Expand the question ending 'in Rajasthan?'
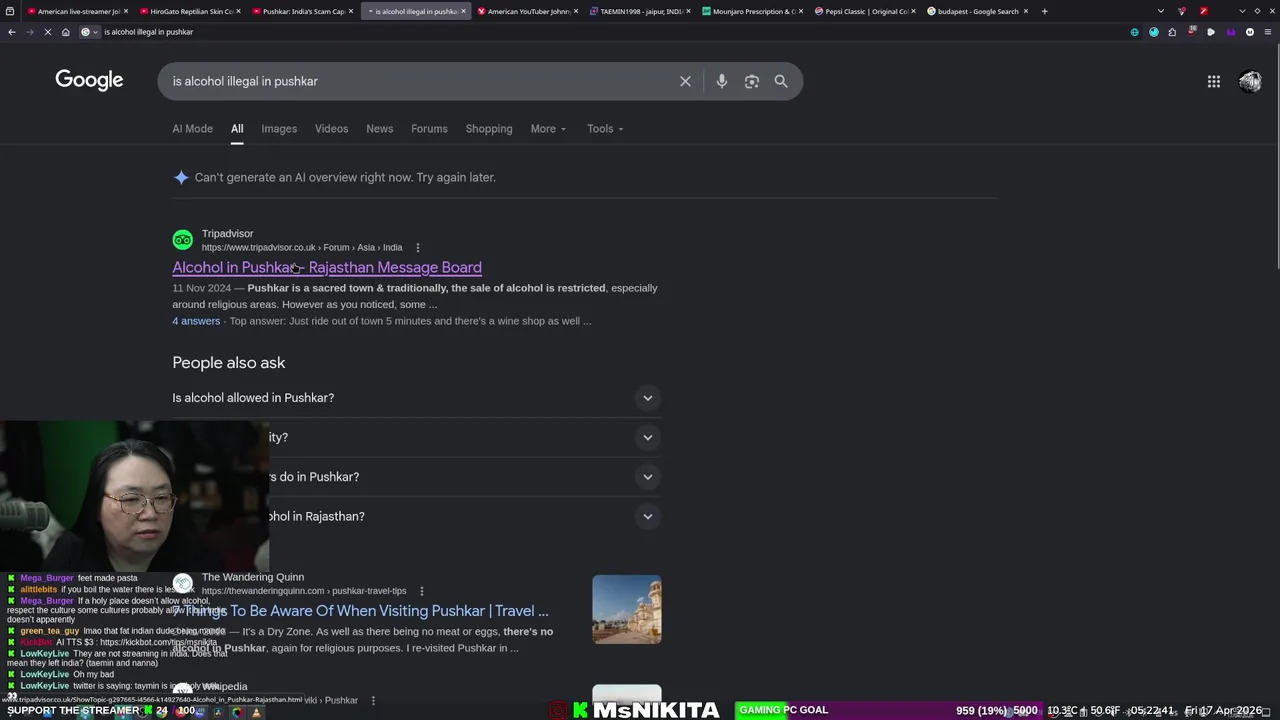1280x720 pixels. (x=417, y=516)
